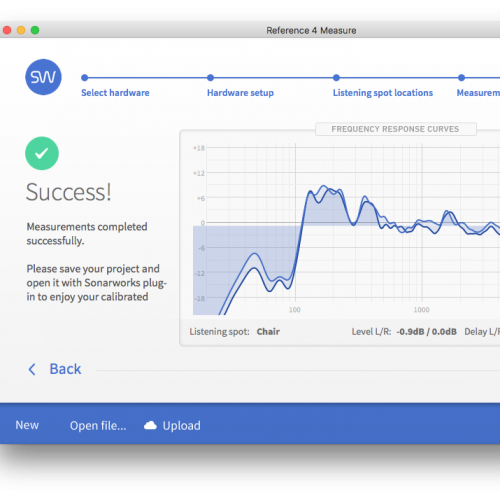The image size is (500, 500).
Task: Select the Listening spot locations step dot
Action: (x=336, y=78)
